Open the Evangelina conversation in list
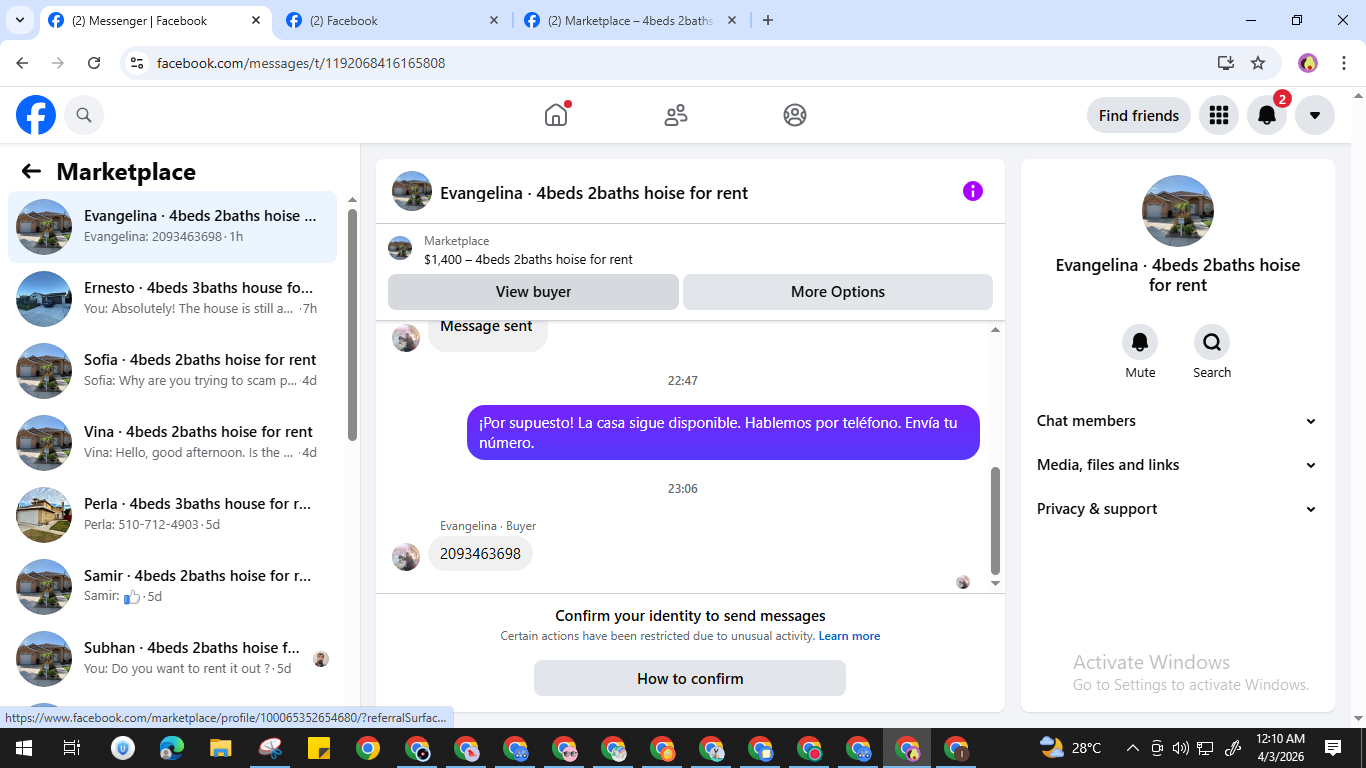The height and width of the screenshot is (768, 1366). coord(172,227)
